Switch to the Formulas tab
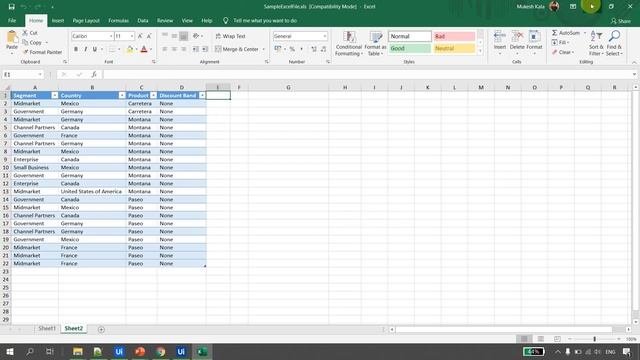This screenshot has width=640, height=360. (118, 20)
